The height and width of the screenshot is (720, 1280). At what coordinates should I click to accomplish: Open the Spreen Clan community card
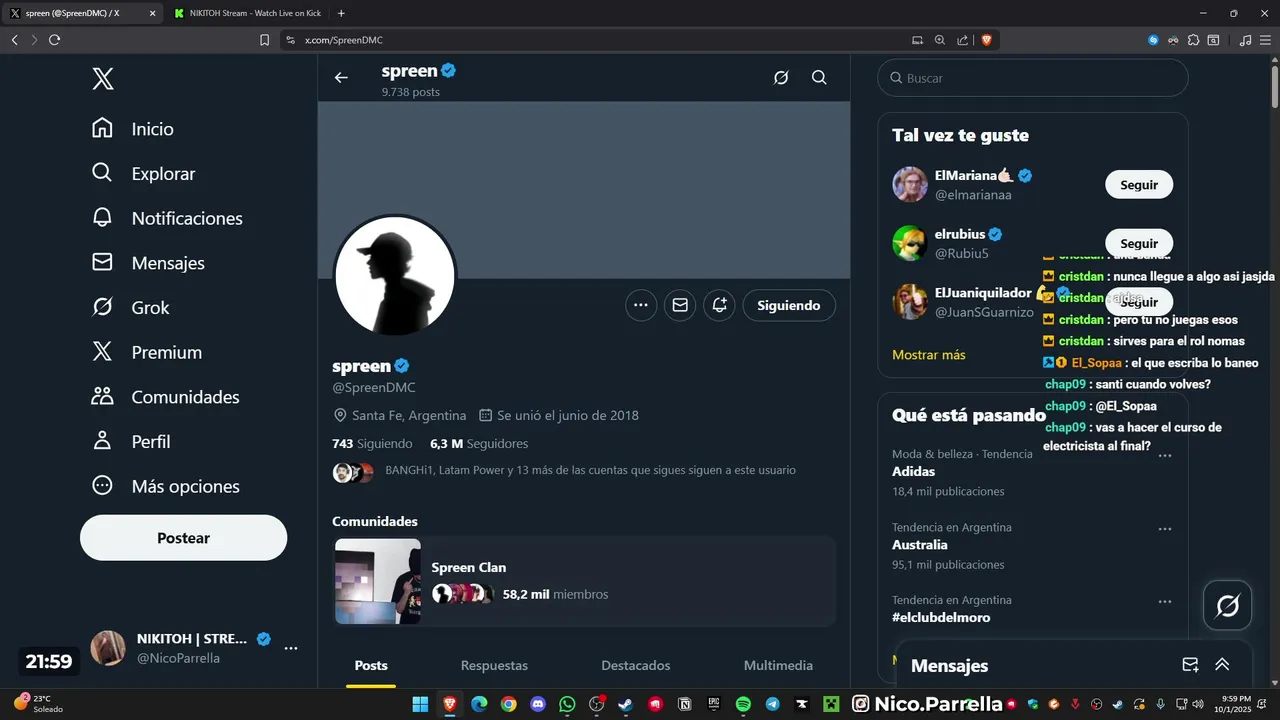584,581
